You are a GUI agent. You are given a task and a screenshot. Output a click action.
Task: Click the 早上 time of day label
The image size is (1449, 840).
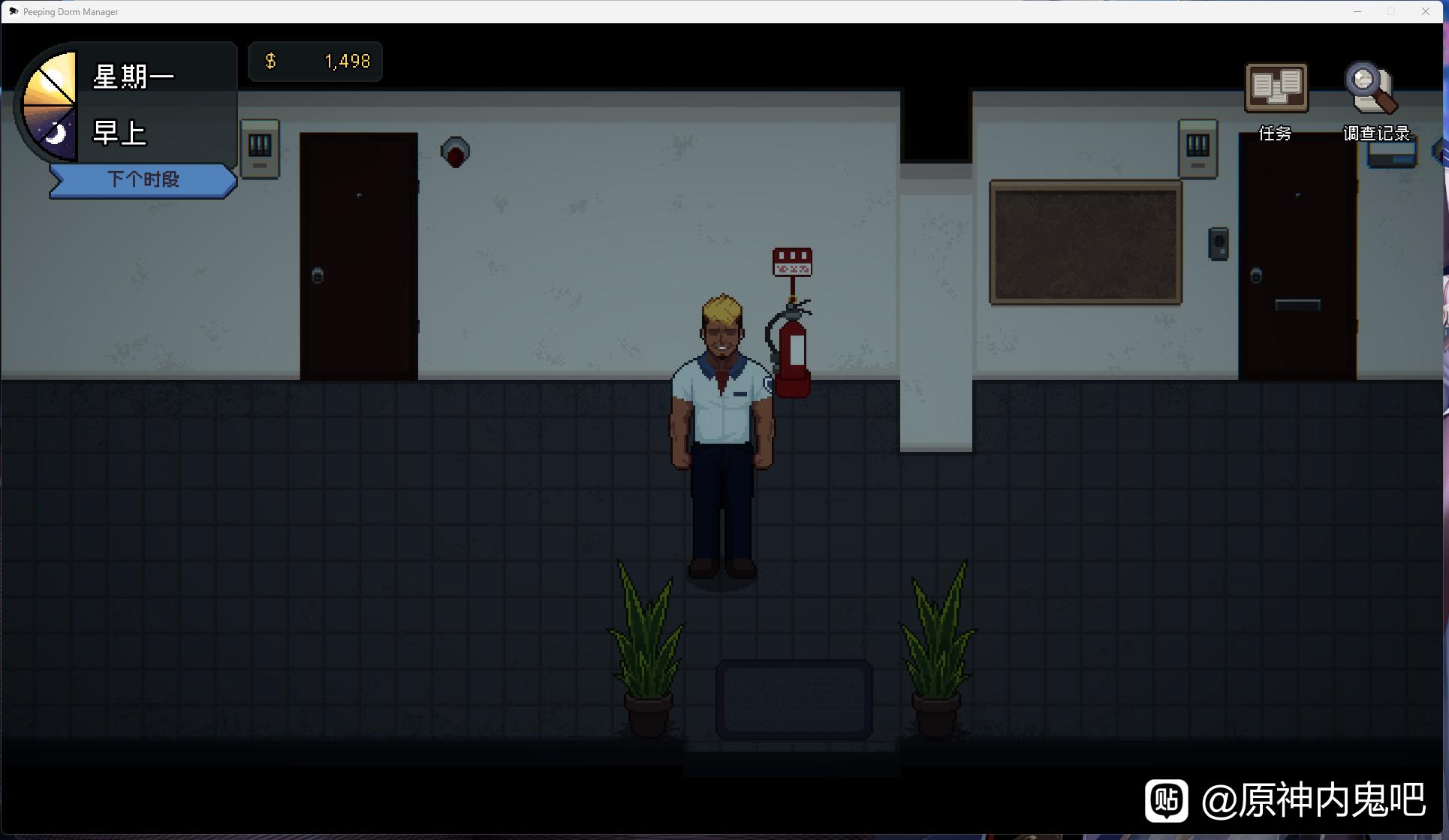[x=120, y=133]
